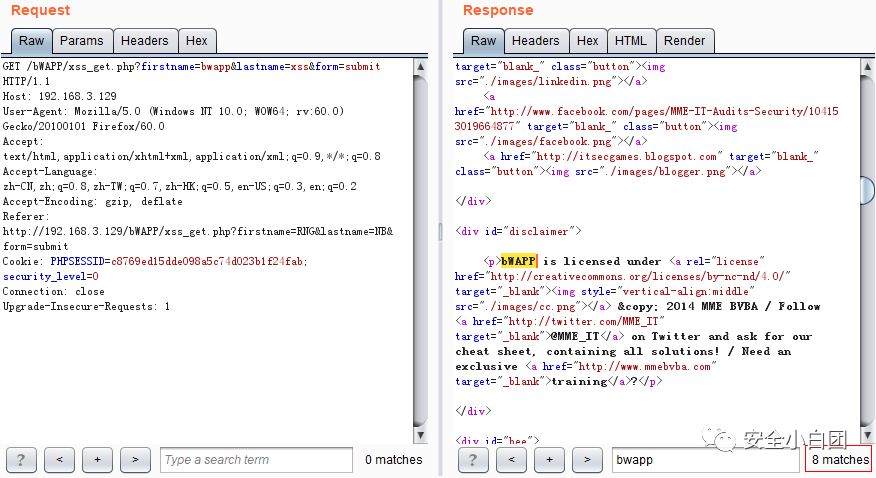This screenshot has height=478, width=876.
Task: Click the User-Agent header line
Action: pyautogui.click(x=173, y=111)
